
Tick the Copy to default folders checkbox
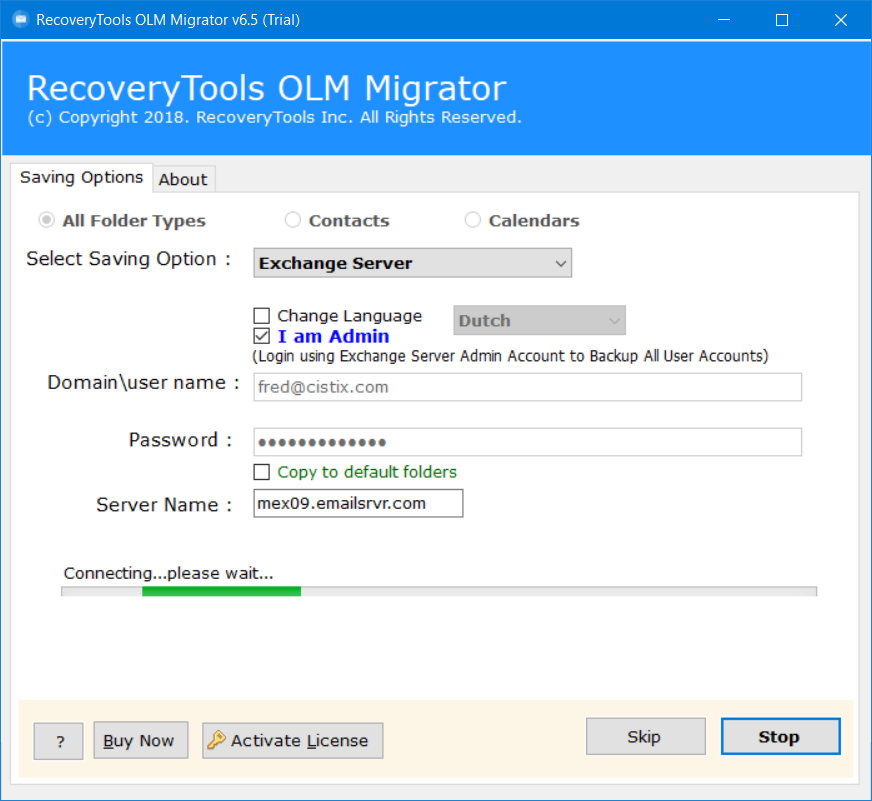pyautogui.click(x=261, y=472)
